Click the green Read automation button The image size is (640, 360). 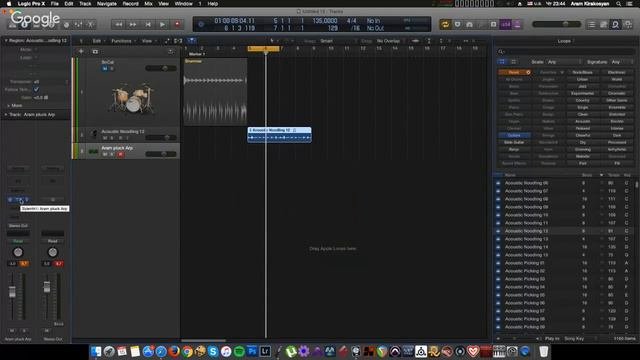coord(18,241)
